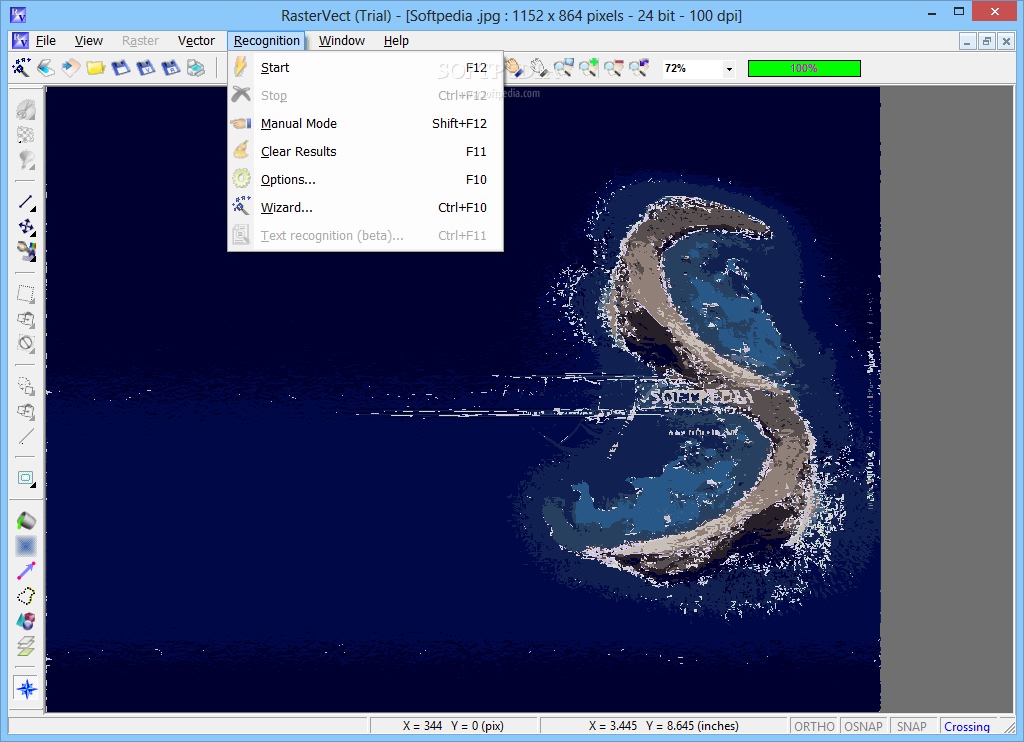Click the layers stack icon in left toolbar

tap(26, 646)
